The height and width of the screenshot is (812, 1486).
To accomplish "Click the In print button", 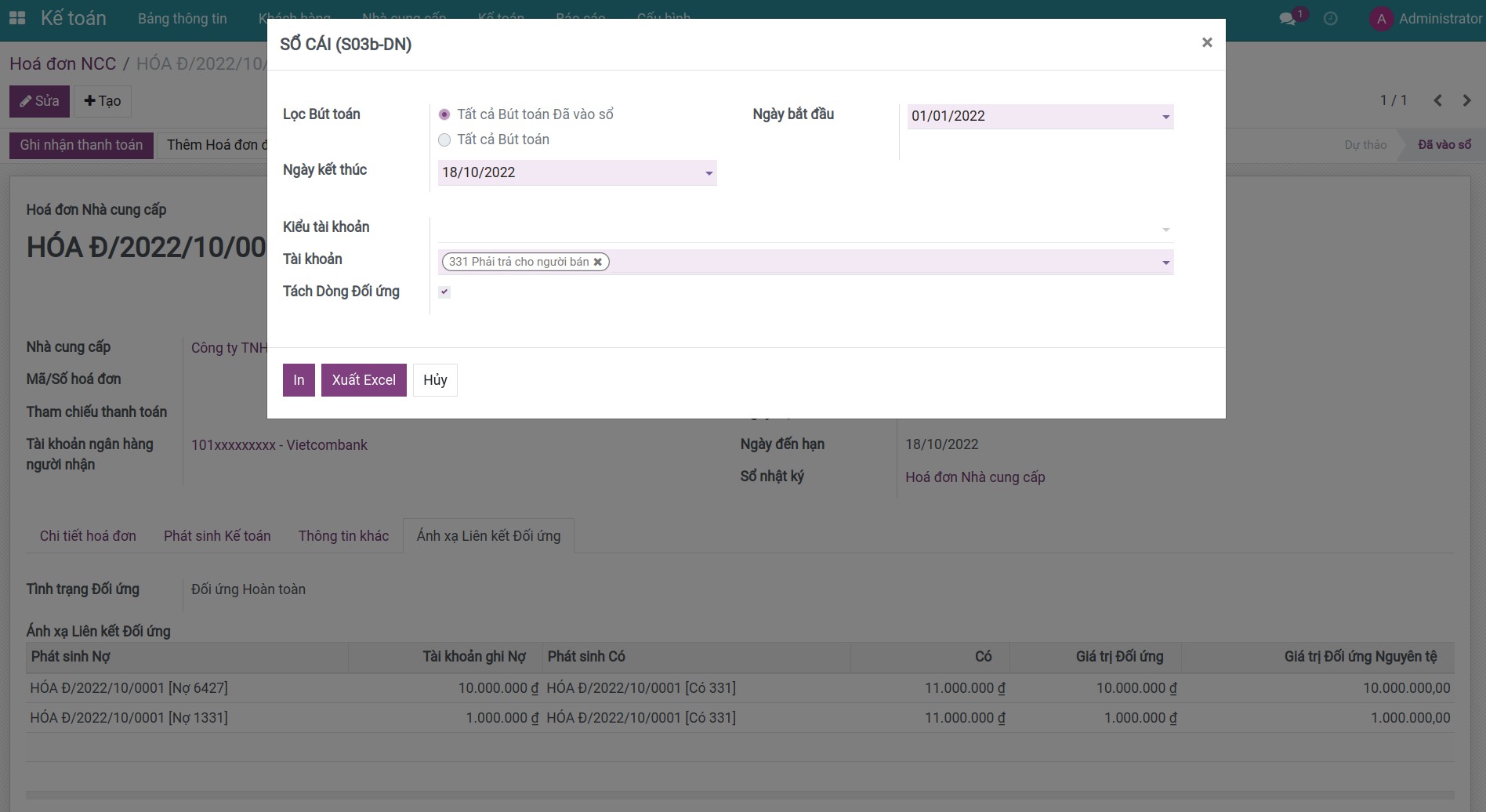I will [x=299, y=380].
